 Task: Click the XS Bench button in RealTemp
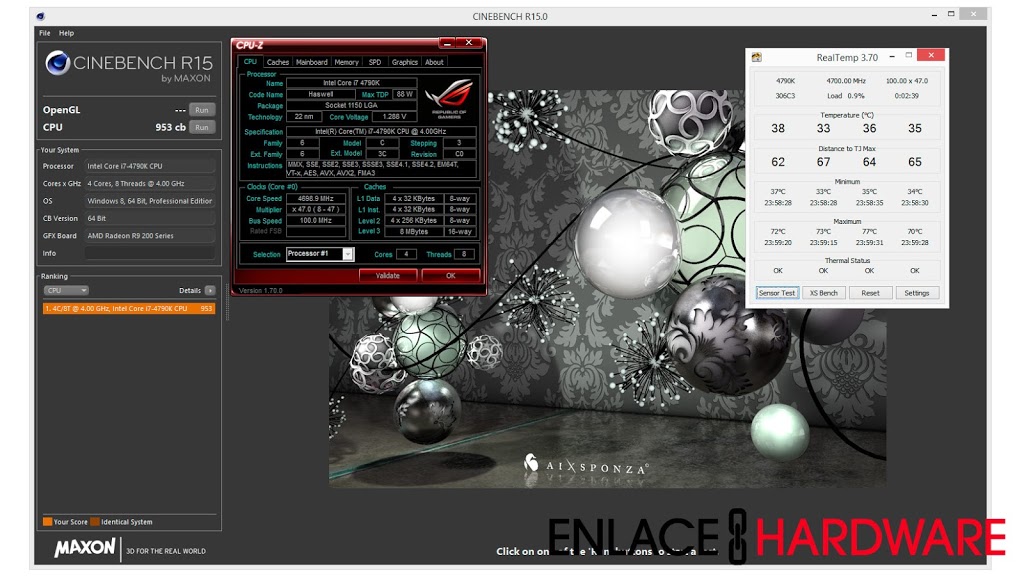coord(824,293)
